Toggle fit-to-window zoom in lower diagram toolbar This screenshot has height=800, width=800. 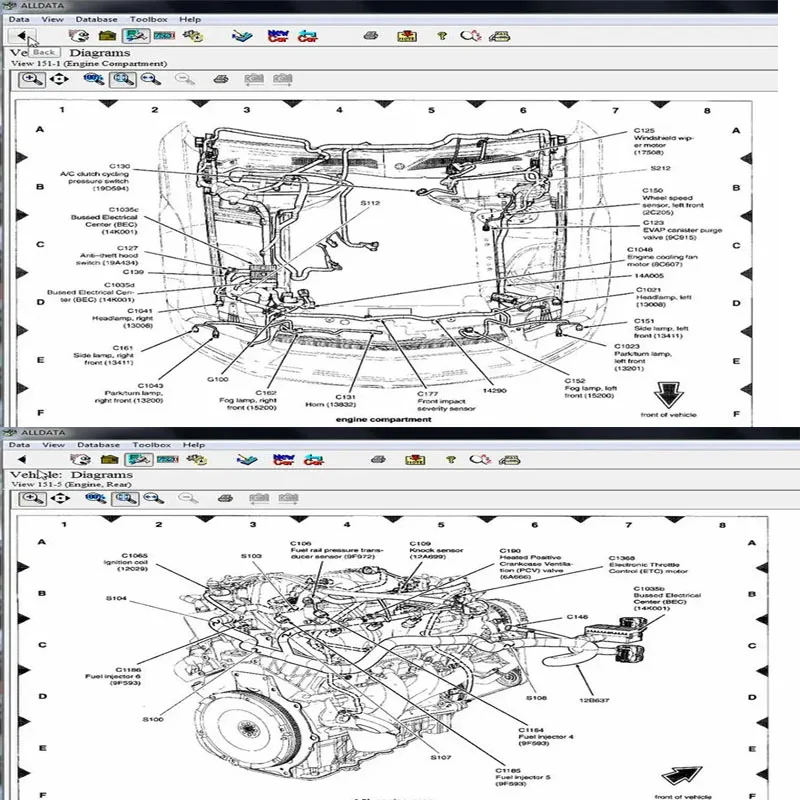click(x=125, y=498)
